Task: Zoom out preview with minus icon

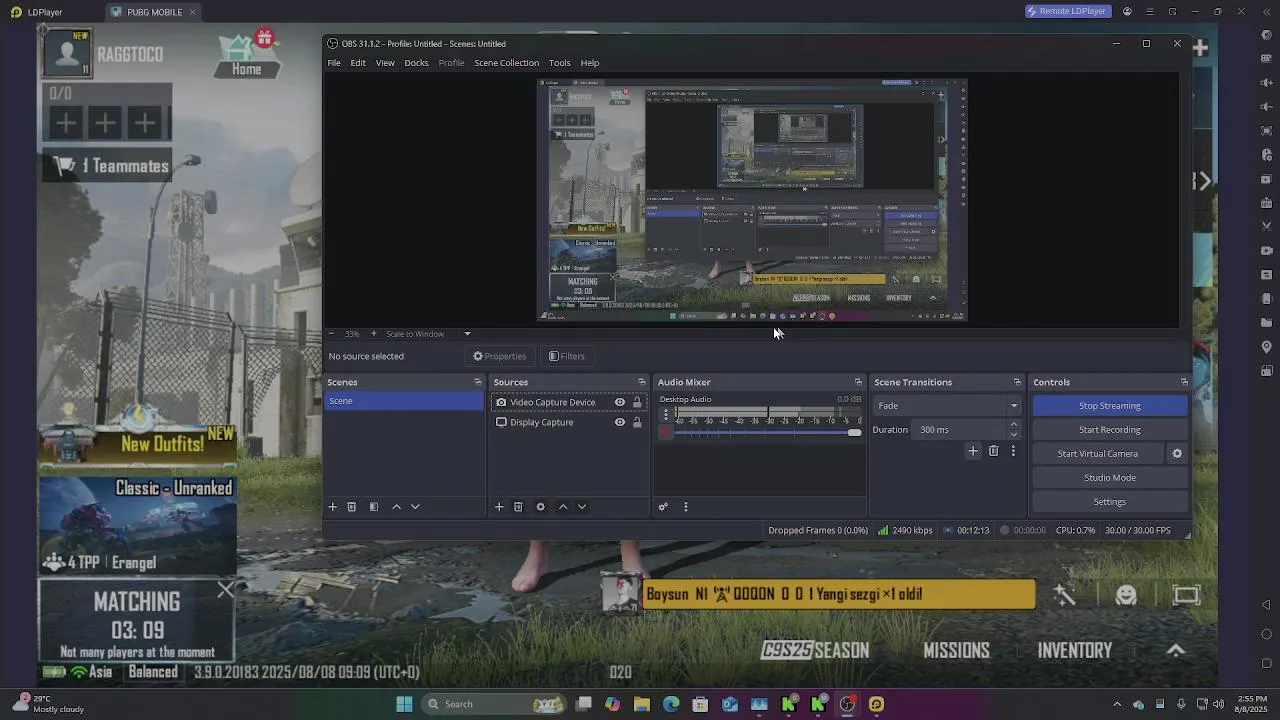Action: pos(332,334)
